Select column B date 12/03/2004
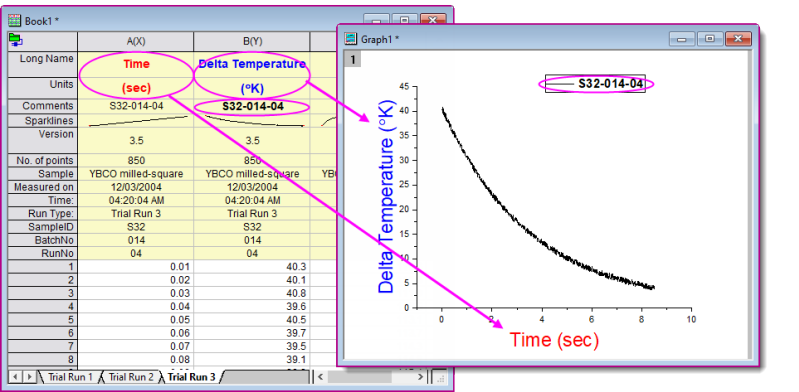Screen dimensions: 799x392 (x=252, y=187)
